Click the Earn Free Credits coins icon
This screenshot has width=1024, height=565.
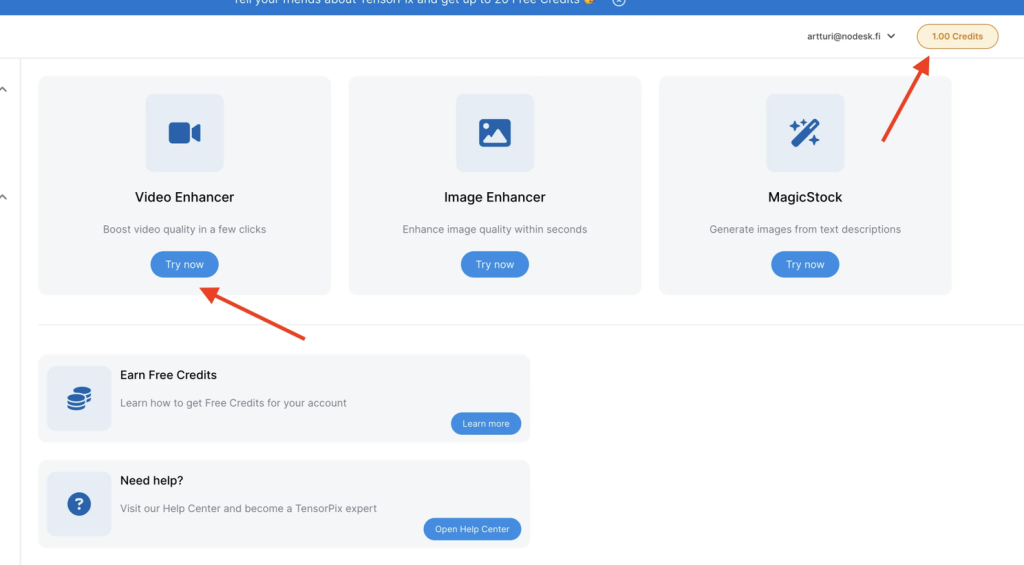(x=79, y=398)
